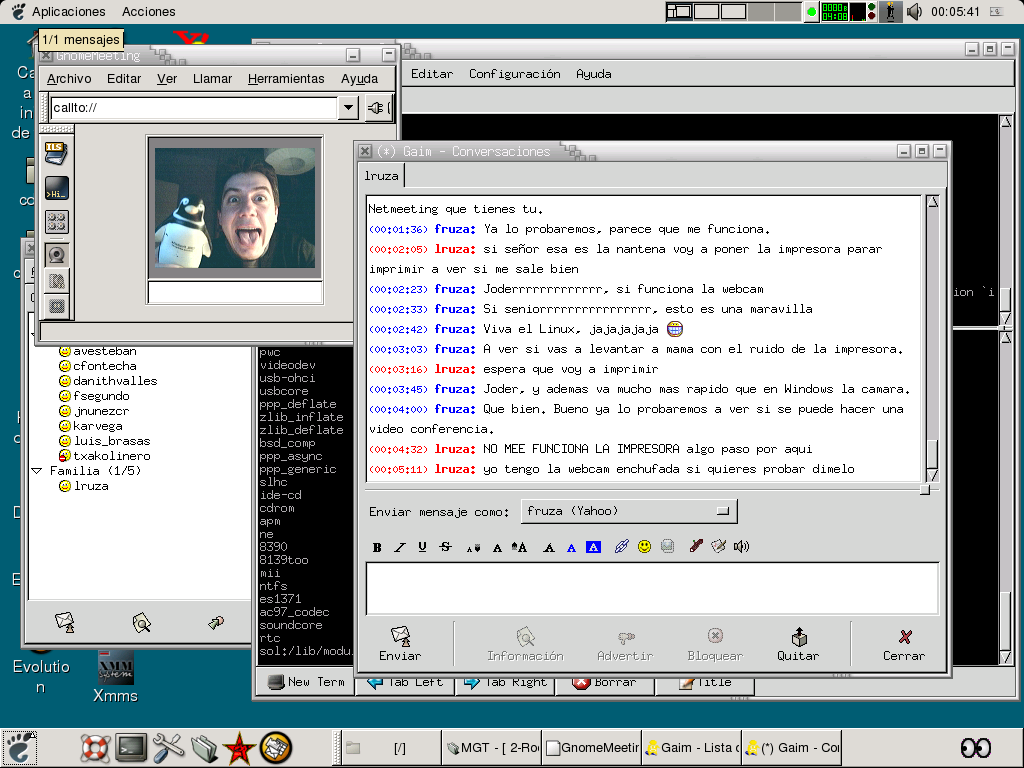Open the Xmms desktop icon
The height and width of the screenshot is (768, 1024).
115,677
